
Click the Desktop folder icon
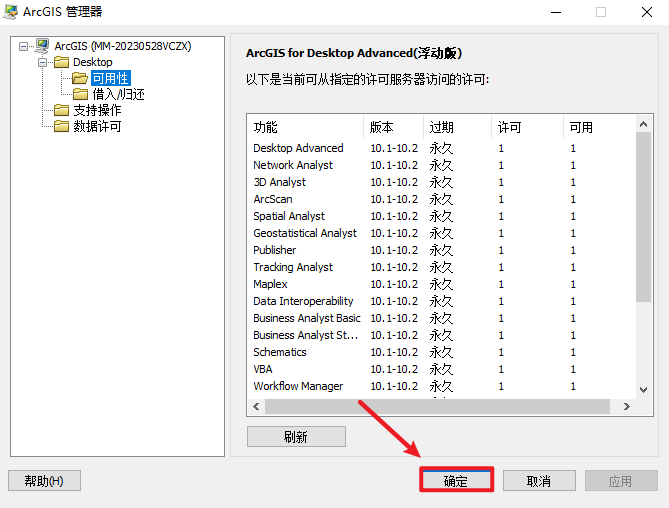click(x=61, y=62)
